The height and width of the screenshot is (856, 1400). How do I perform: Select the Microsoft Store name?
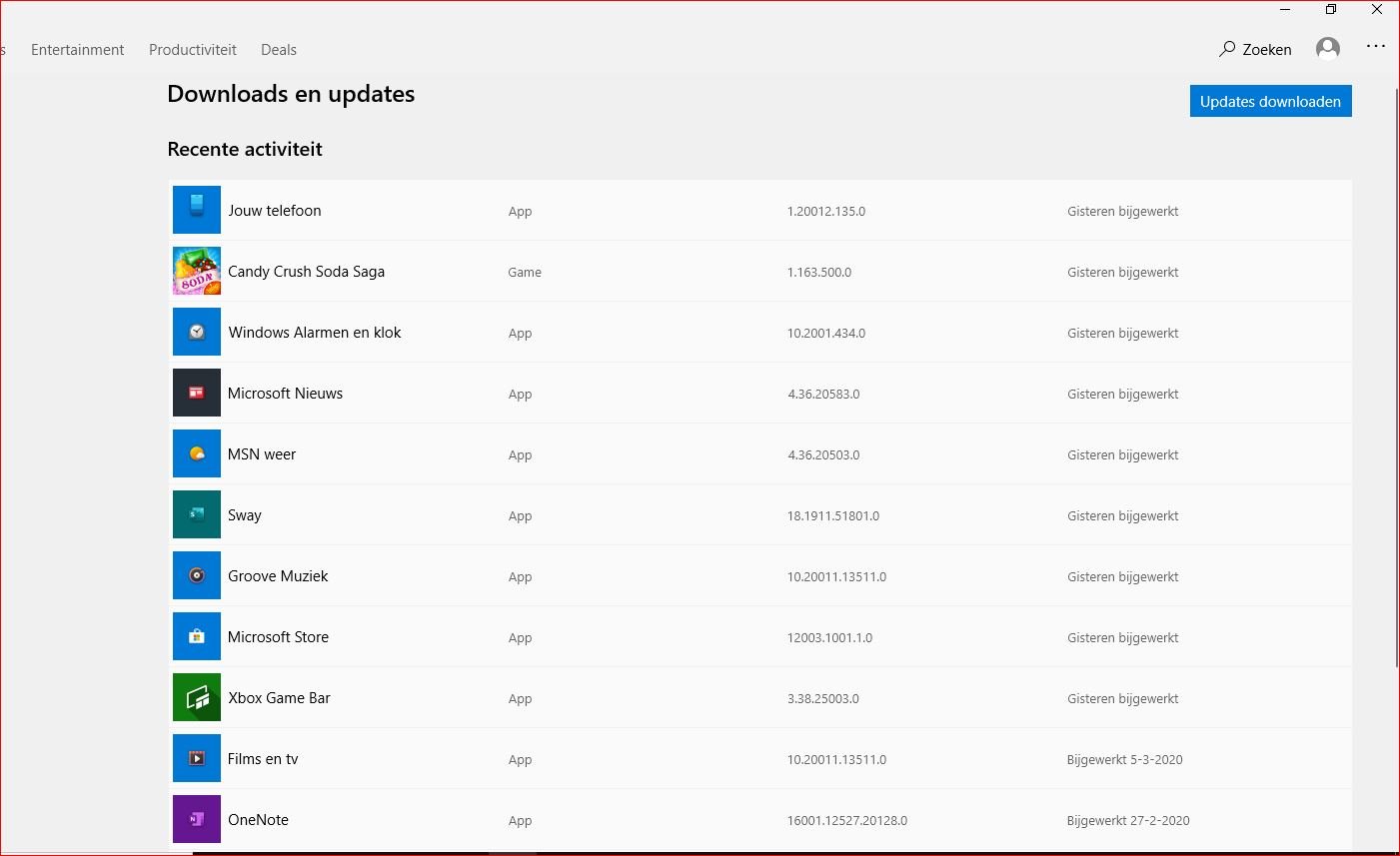[x=278, y=637]
